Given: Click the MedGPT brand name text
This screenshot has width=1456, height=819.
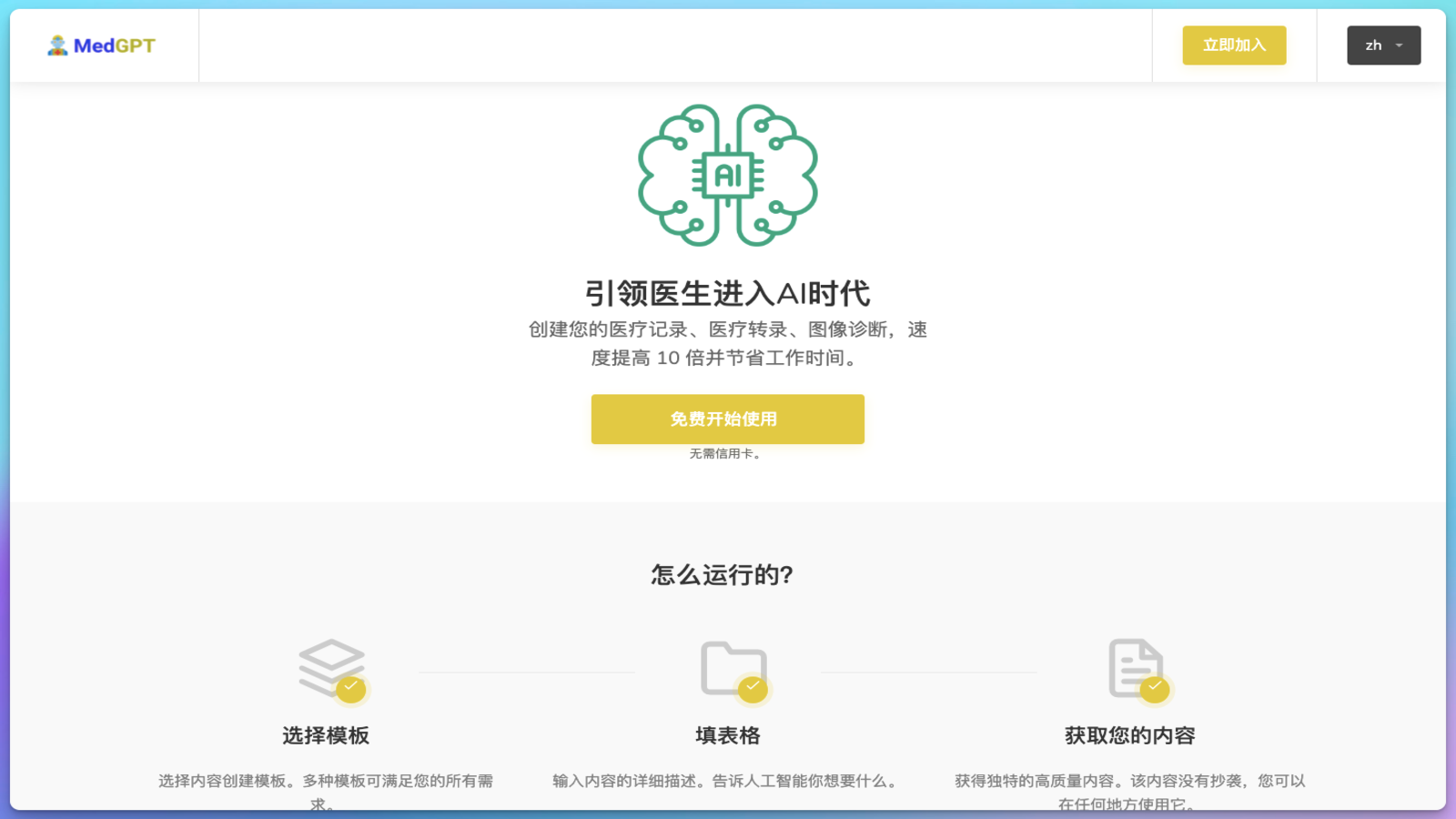Looking at the screenshot, I should 114,44.
